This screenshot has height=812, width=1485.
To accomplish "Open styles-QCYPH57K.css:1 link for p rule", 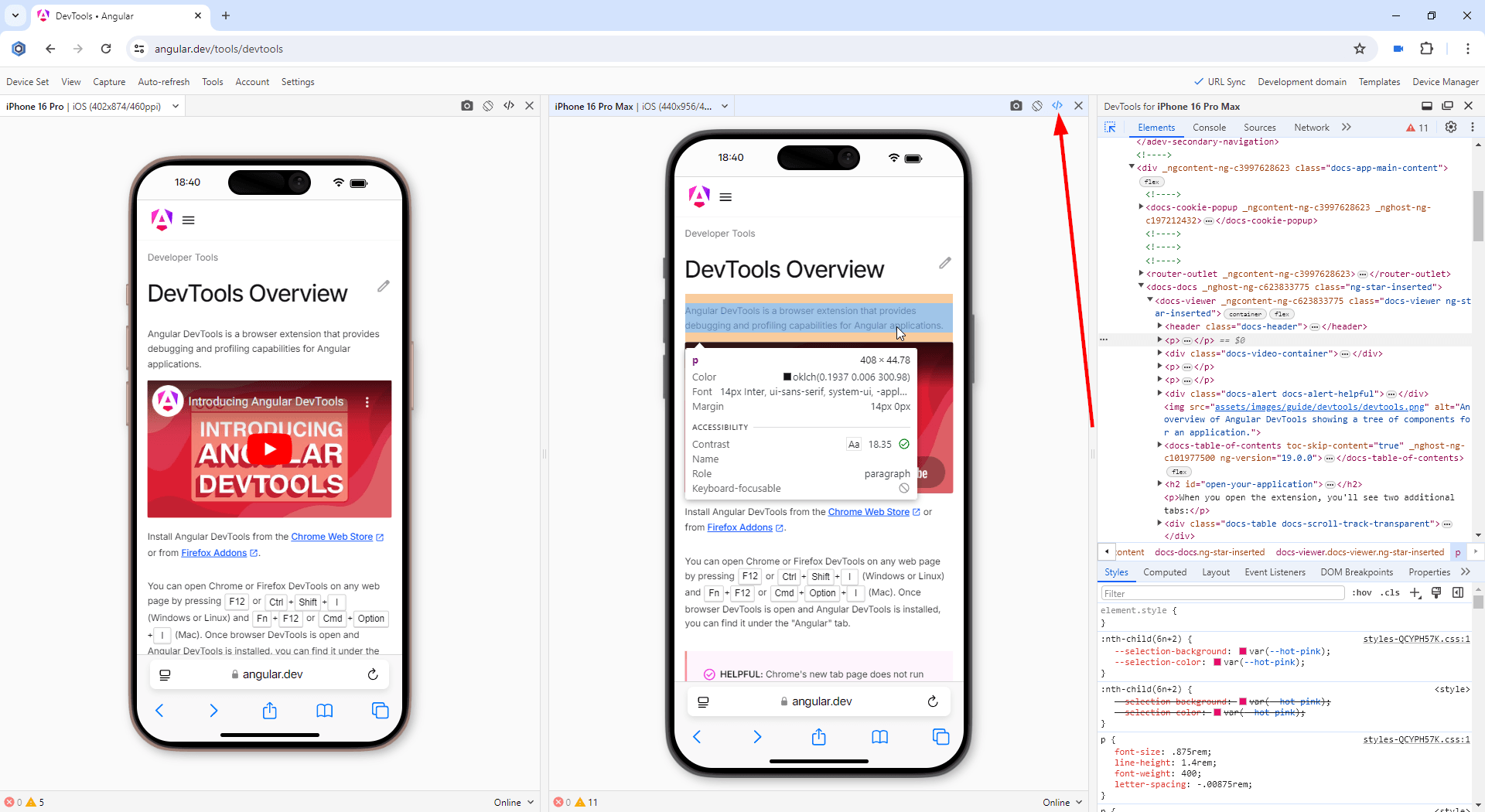I will click(1416, 739).
